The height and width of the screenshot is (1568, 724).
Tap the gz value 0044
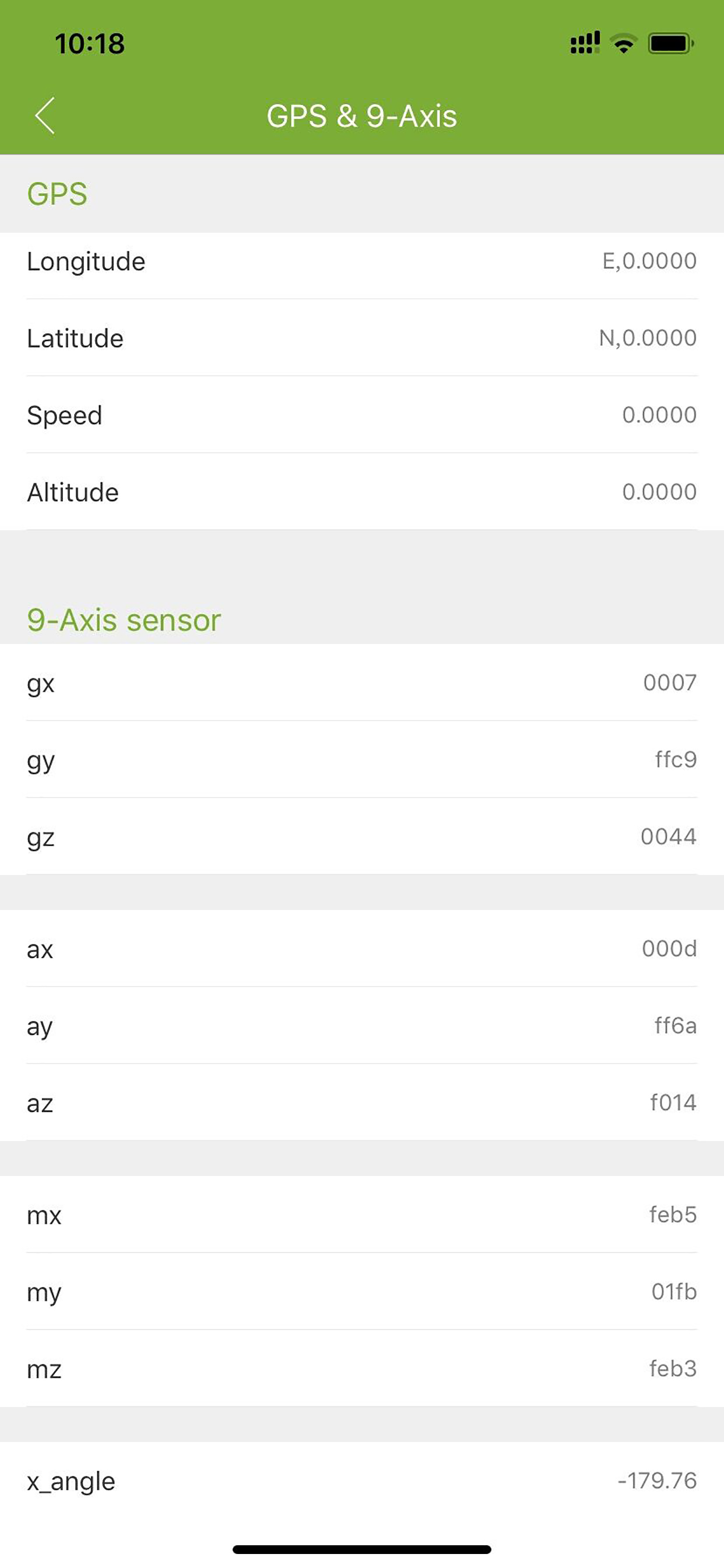pyautogui.click(x=669, y=837)
